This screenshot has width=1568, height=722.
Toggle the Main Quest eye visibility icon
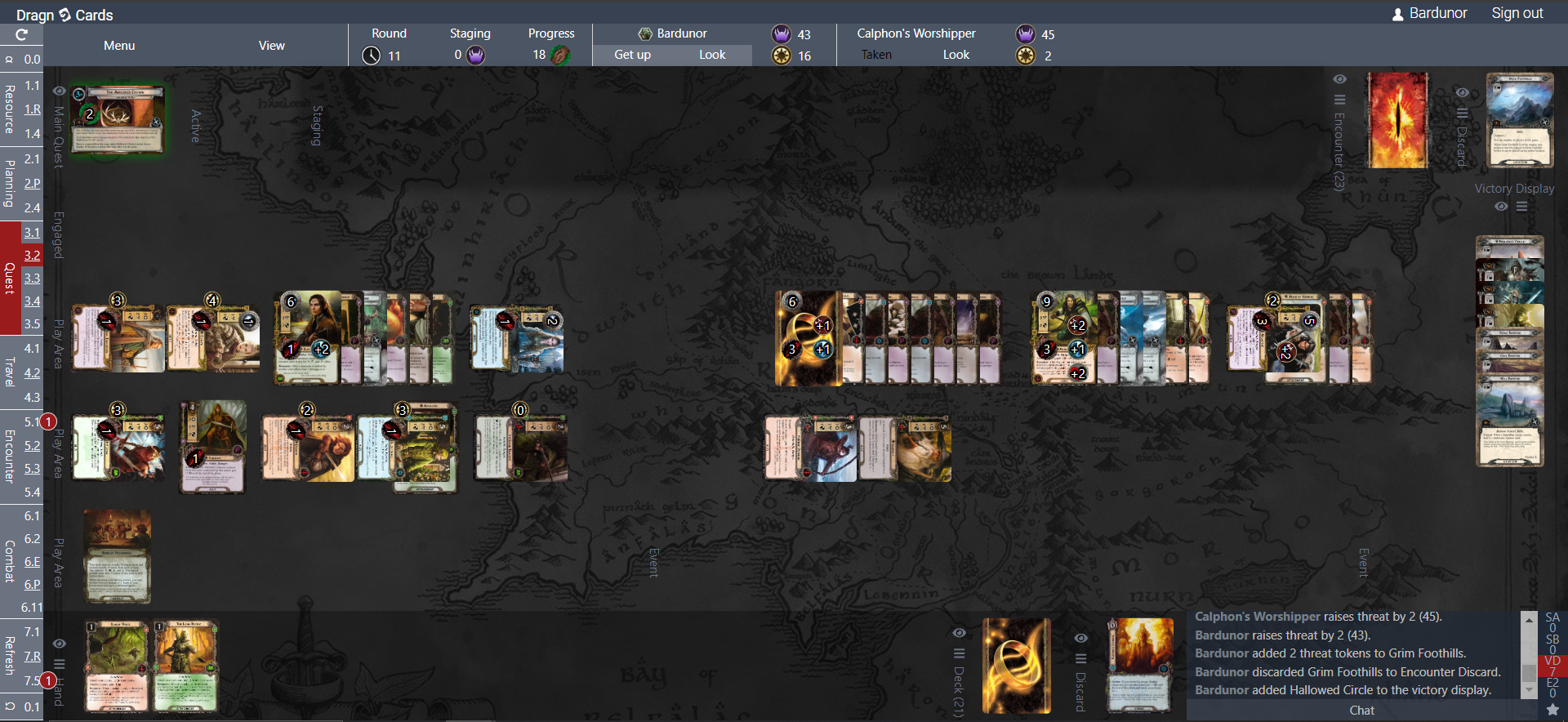point(59,91)
